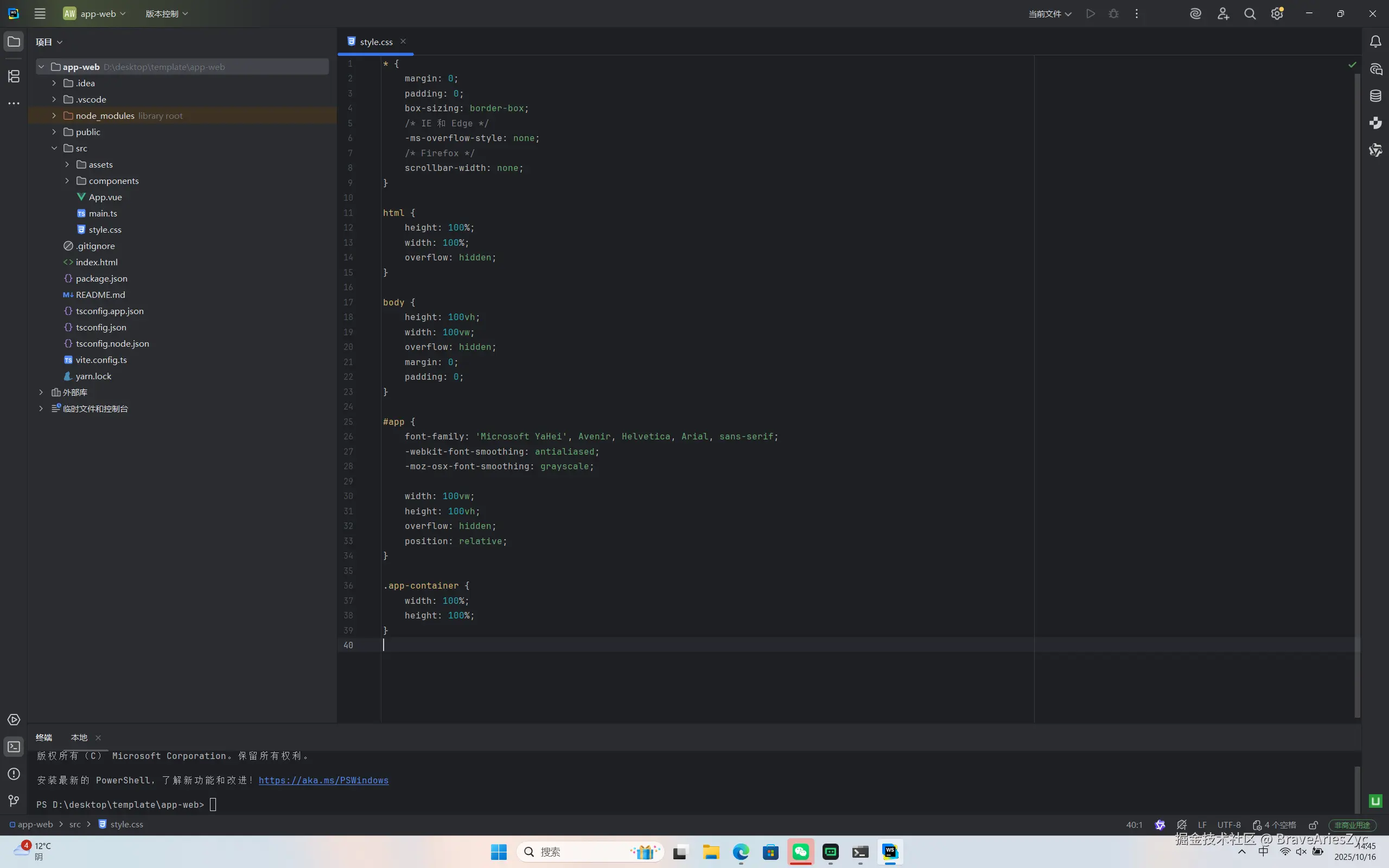The height and width of the screenshot is (868, 1389).
Task: Open the aka.ms/PSWindows link
Action: pyautogui.click(x=323, y=780)
